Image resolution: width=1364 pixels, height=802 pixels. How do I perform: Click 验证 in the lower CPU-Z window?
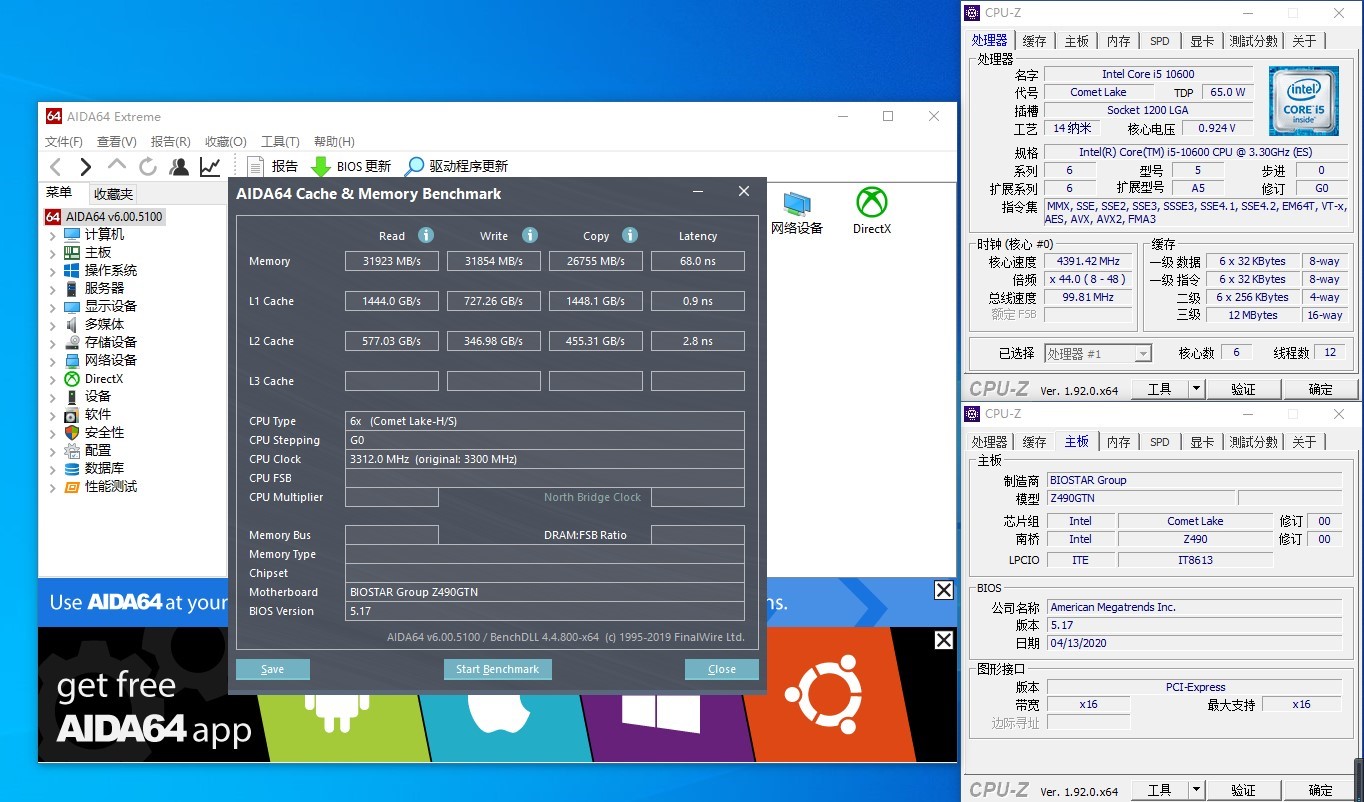point(1243,791)
